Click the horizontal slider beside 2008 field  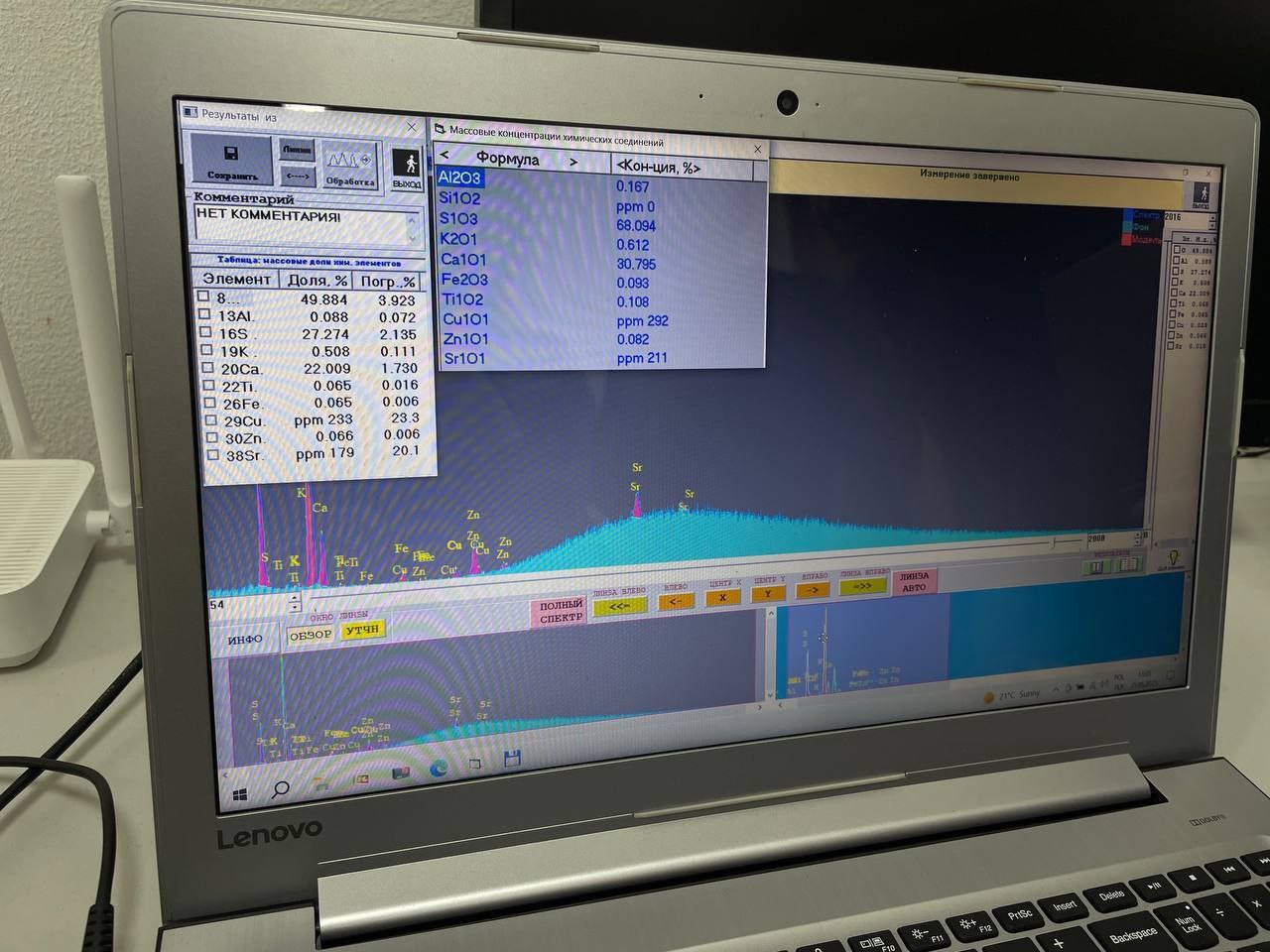pos(1067,542)
